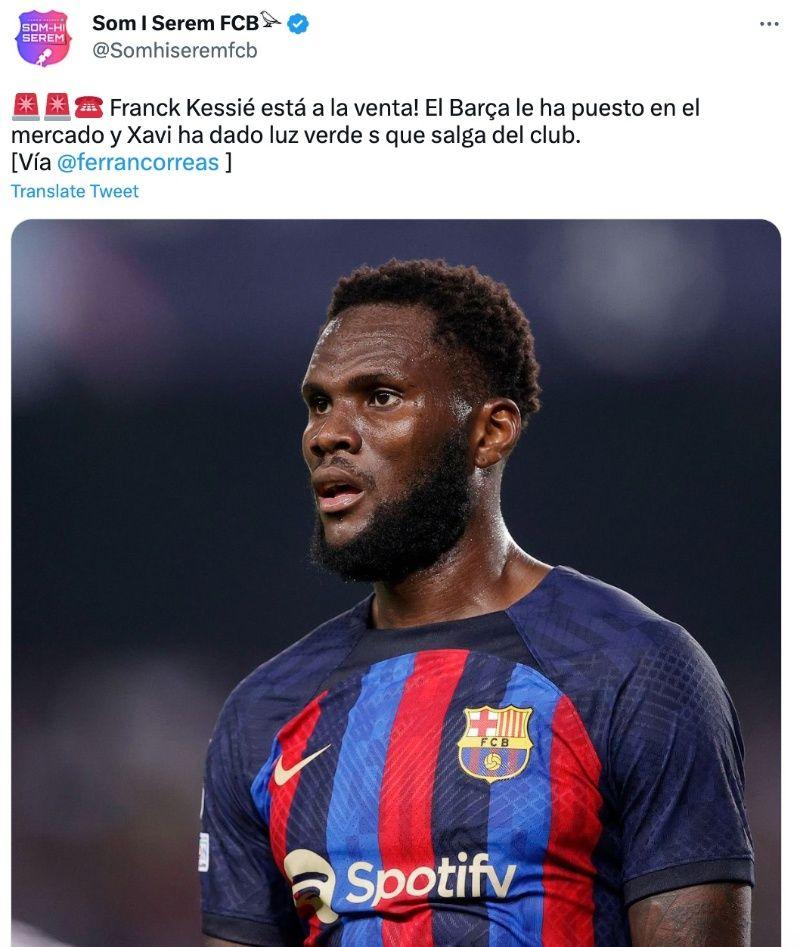Open the attached Franck Kessié photo

[x=396, y=583]
